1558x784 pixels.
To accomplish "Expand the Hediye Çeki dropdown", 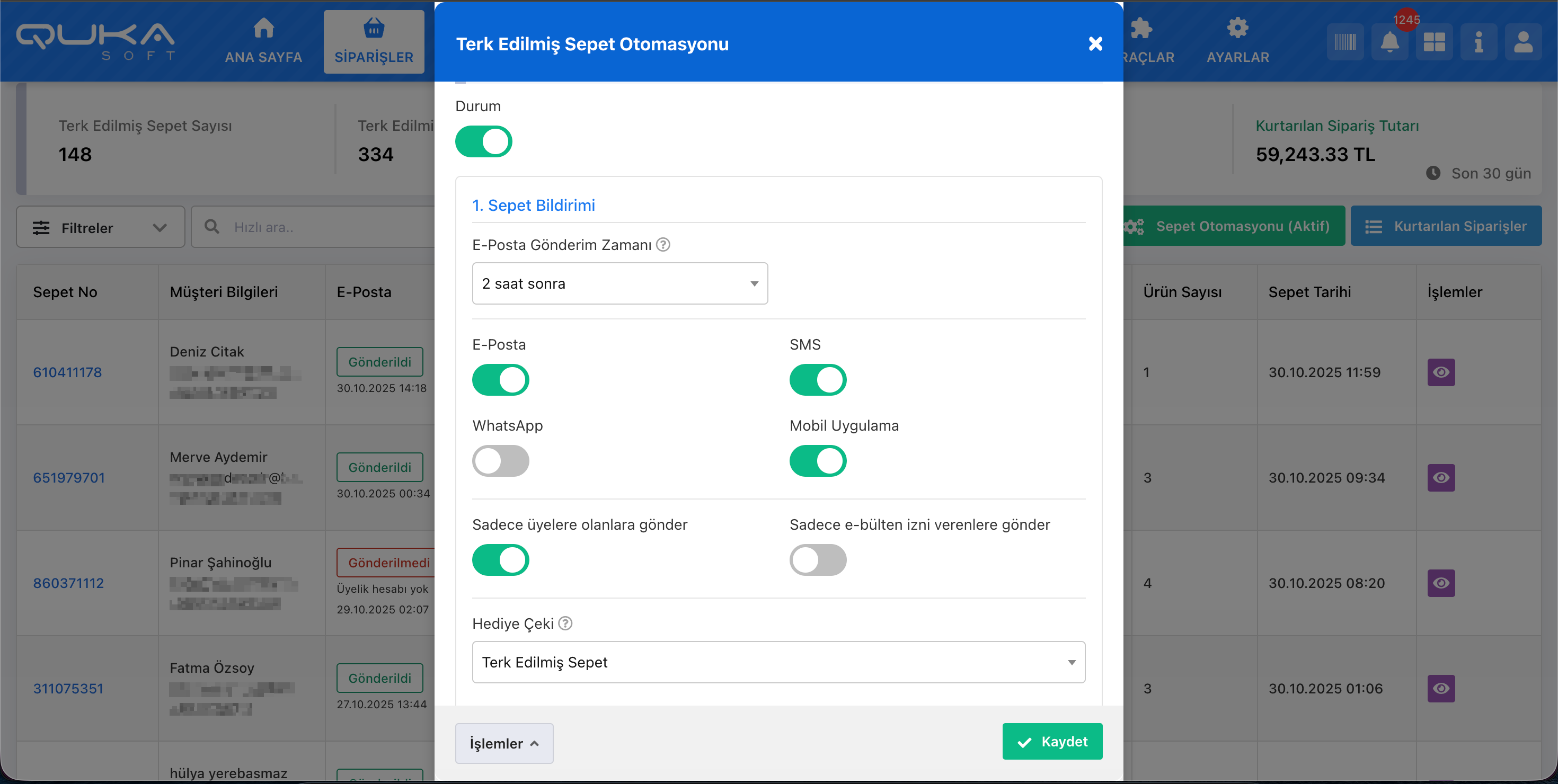I will coord(778,663).
